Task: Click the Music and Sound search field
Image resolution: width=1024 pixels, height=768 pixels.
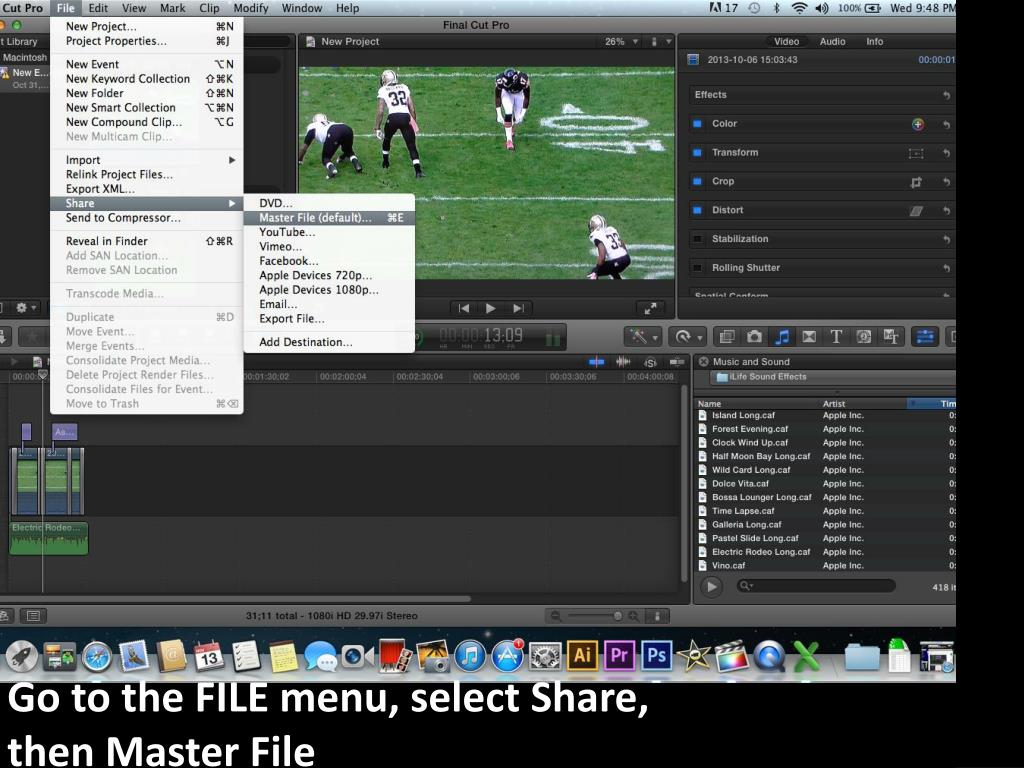Action: point(816,586)
